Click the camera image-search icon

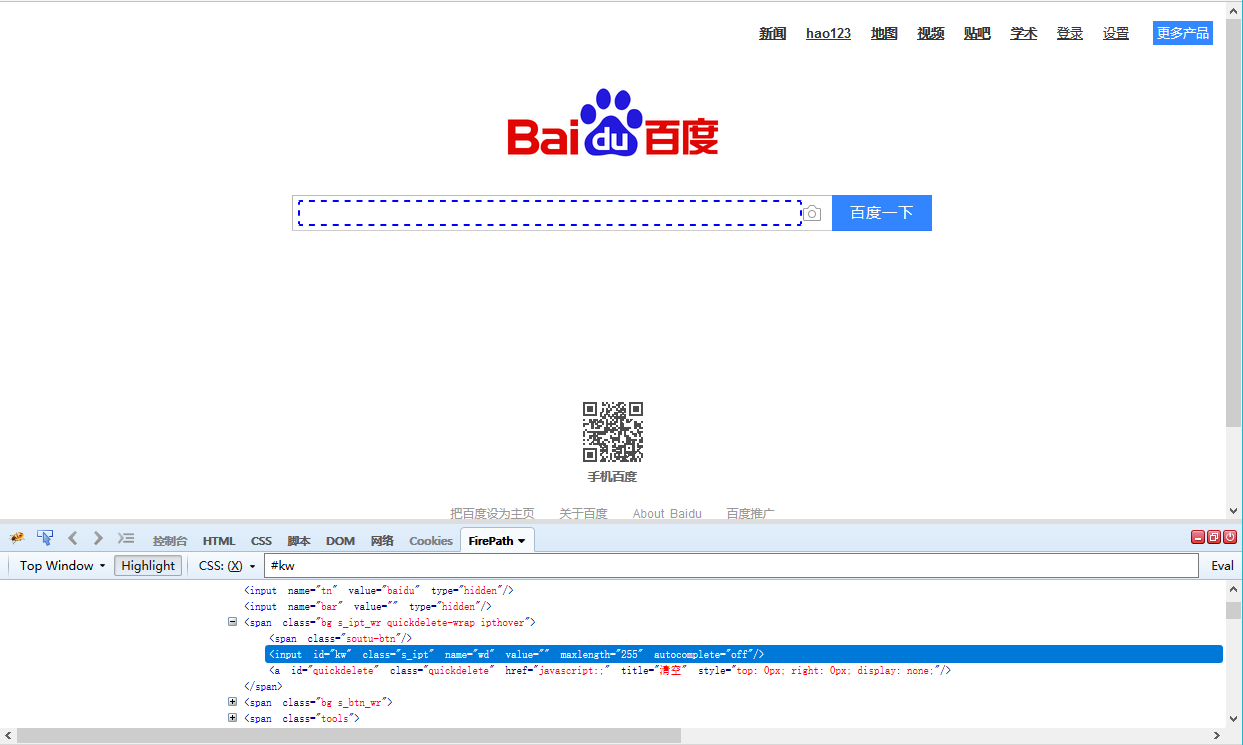pyautogui.click(x=812, y=213)
